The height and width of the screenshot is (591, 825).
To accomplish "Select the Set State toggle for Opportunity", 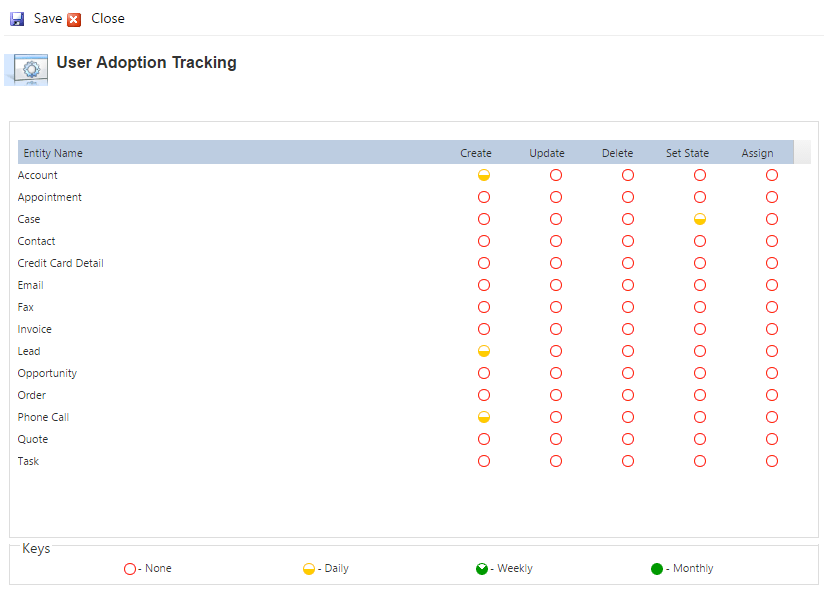I will point(699,373).
